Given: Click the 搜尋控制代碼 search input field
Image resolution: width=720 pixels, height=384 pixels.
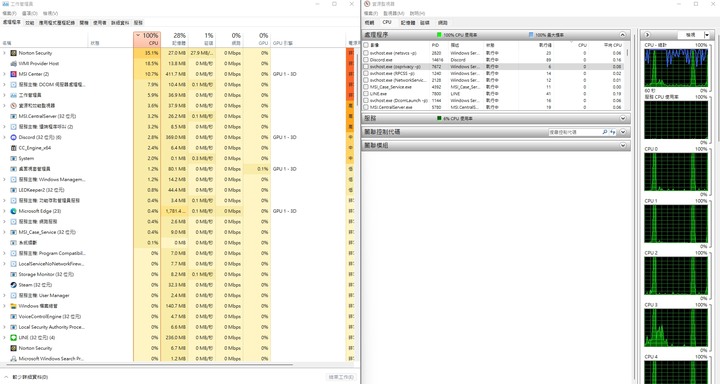Looking at the screenshot, I should (x=575, y=132).
